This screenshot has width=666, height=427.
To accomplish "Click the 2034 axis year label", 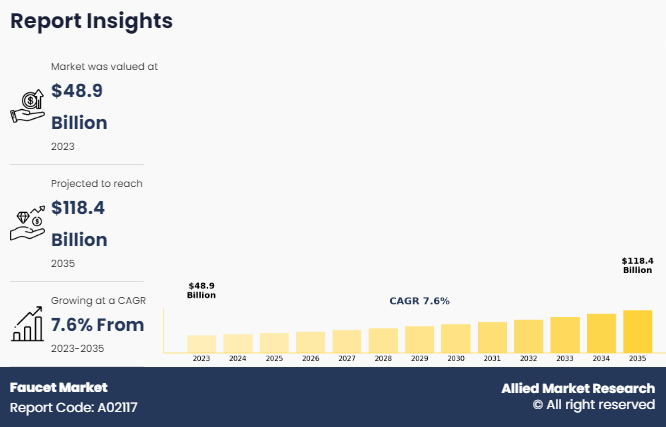I will point(601,358).
